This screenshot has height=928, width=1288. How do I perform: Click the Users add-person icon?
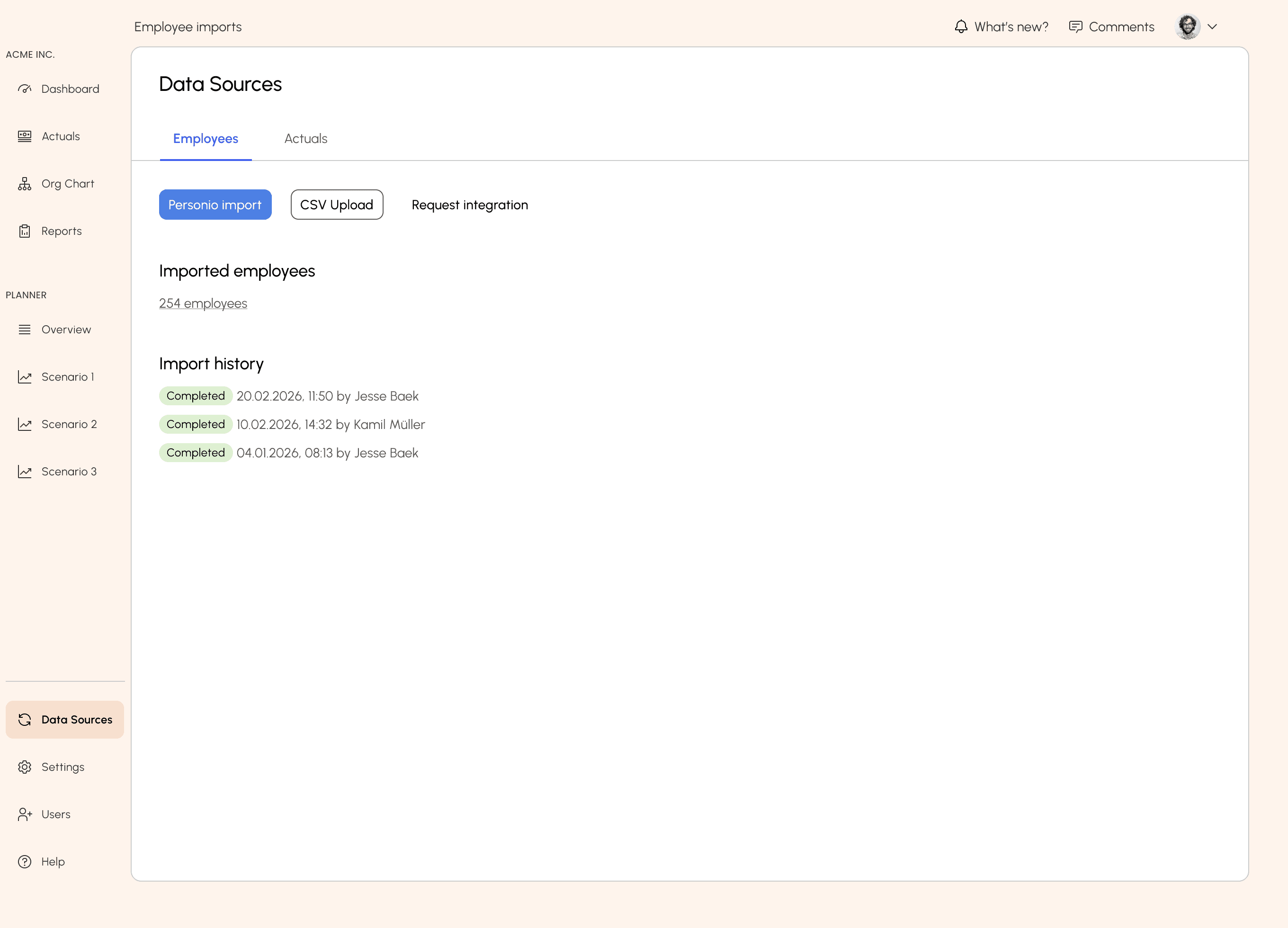[x=25, y=814]
